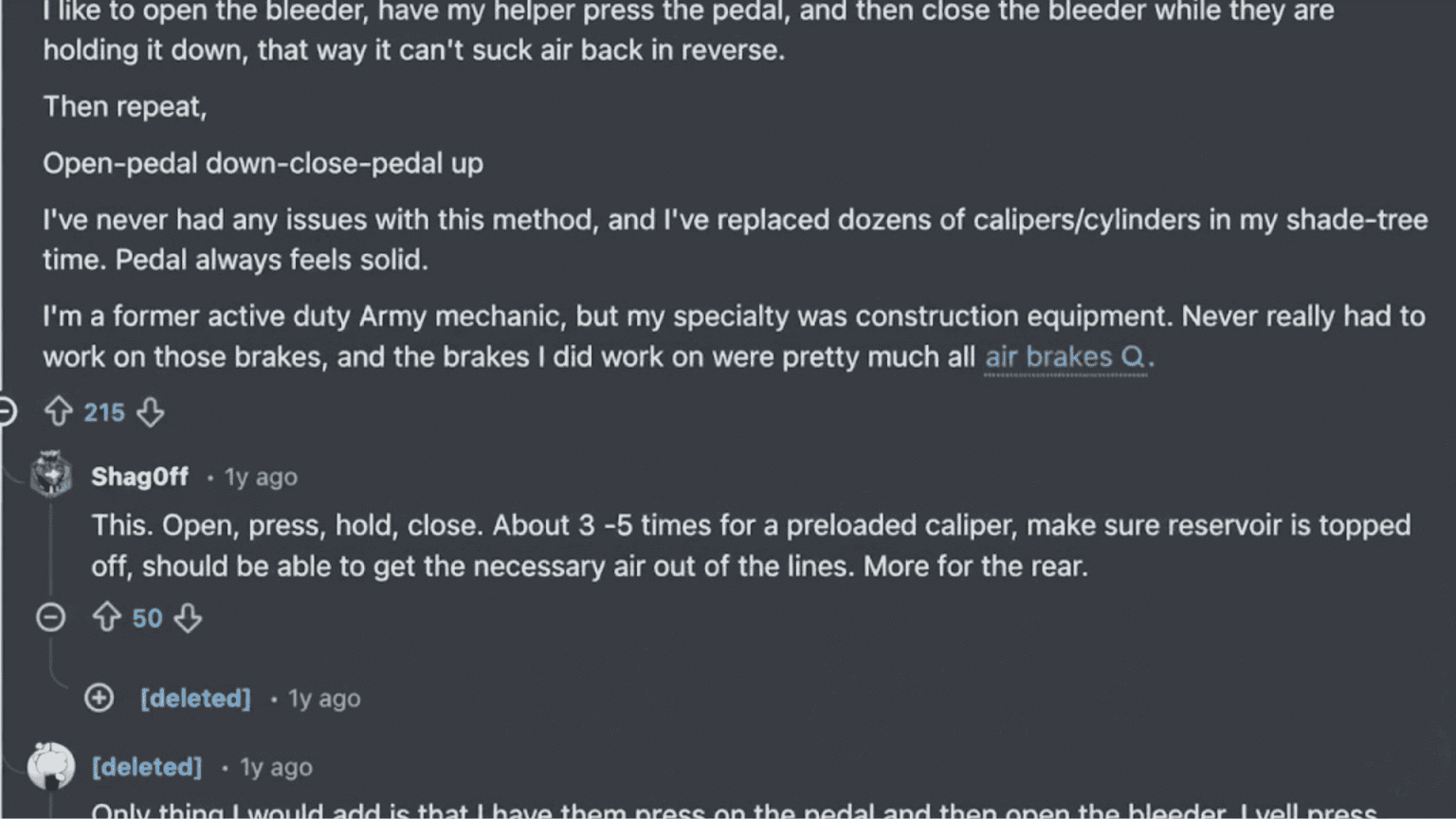Click the 50 vote count
Screen dimensions: 1456x819
pos(148,617)
